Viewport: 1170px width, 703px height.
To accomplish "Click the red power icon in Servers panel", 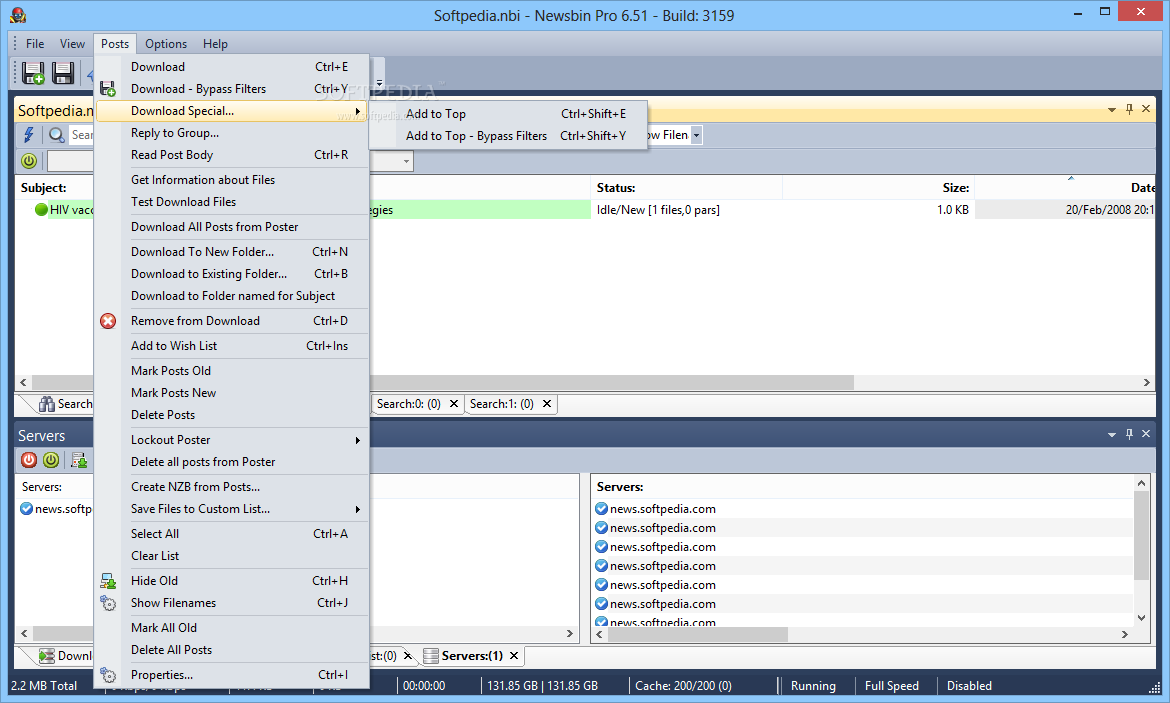I will click(x=29, y=460).
